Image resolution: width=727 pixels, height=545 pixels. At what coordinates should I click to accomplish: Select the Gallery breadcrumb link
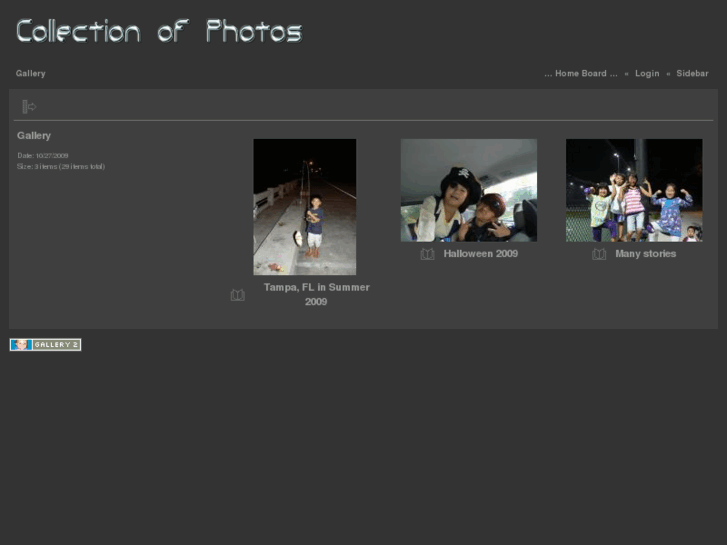point(31,74)
